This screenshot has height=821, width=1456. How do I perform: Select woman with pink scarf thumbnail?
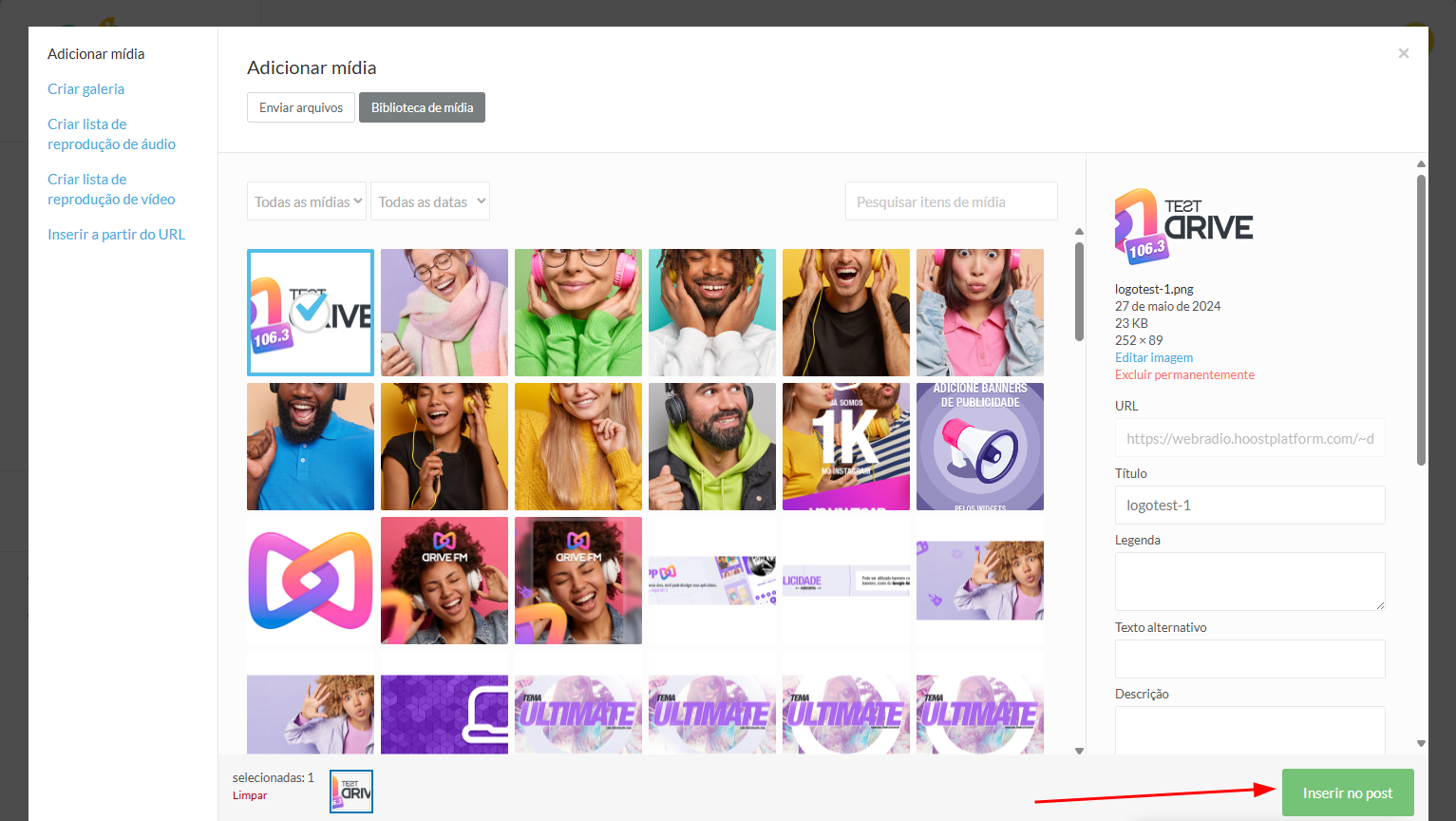[444, 313]
